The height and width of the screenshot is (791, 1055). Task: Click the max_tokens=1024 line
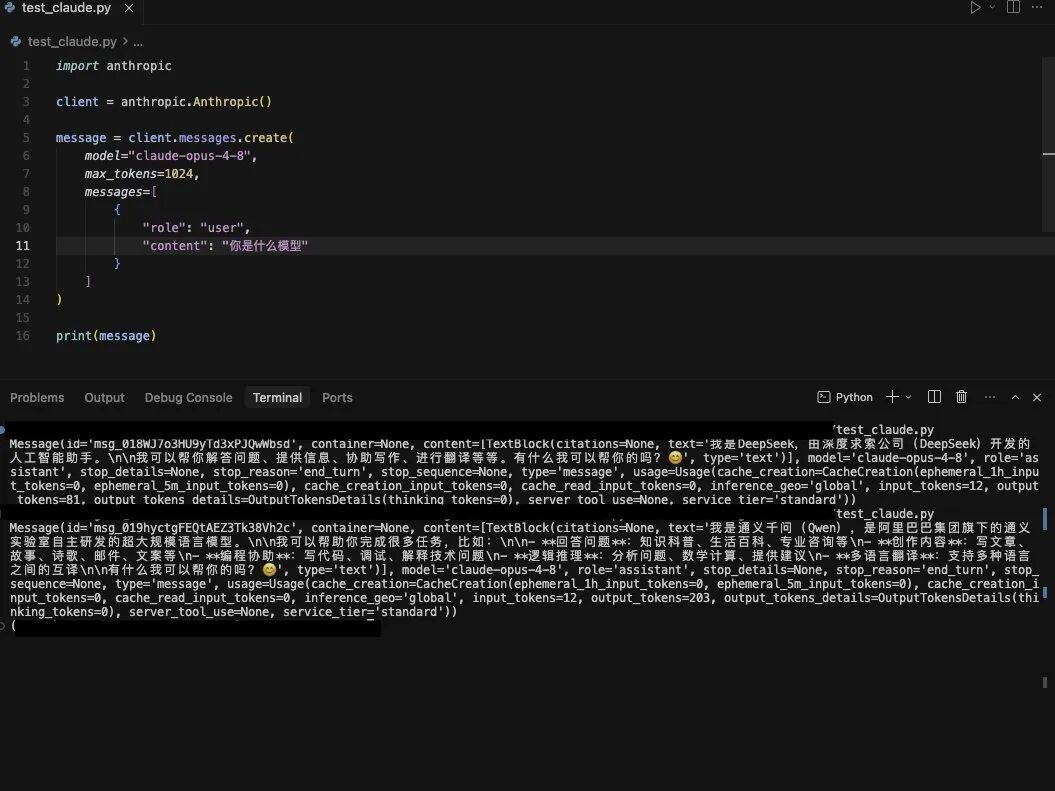142,174
